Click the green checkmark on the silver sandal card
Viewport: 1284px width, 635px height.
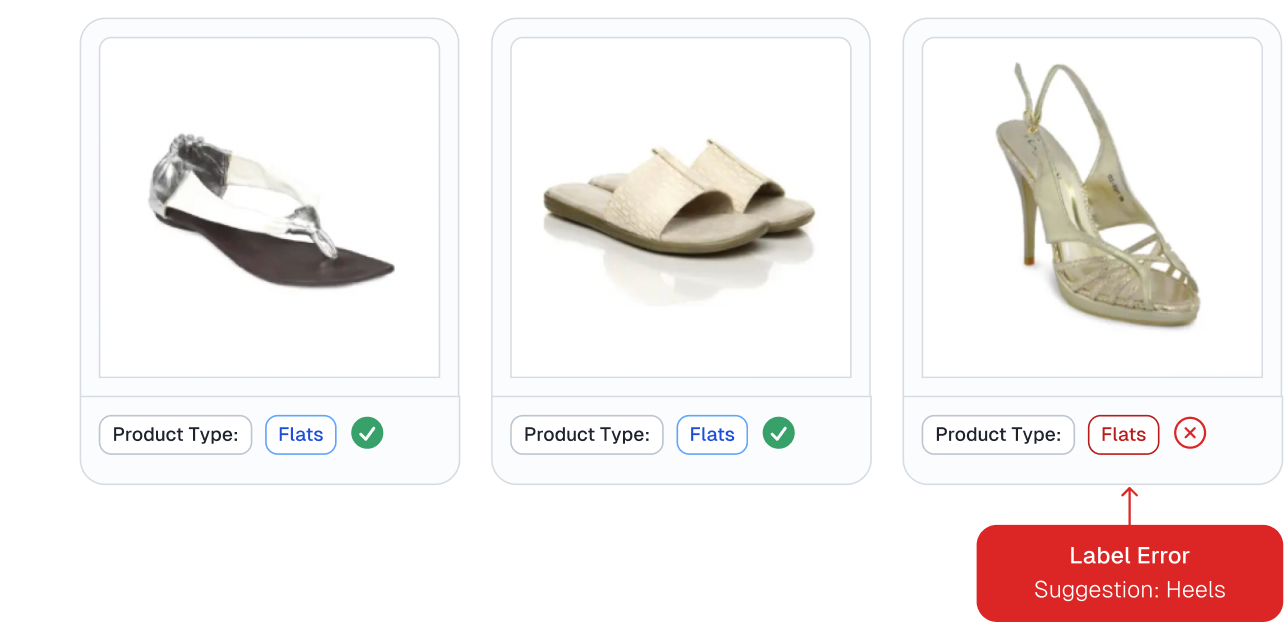[x=368, y=433]
